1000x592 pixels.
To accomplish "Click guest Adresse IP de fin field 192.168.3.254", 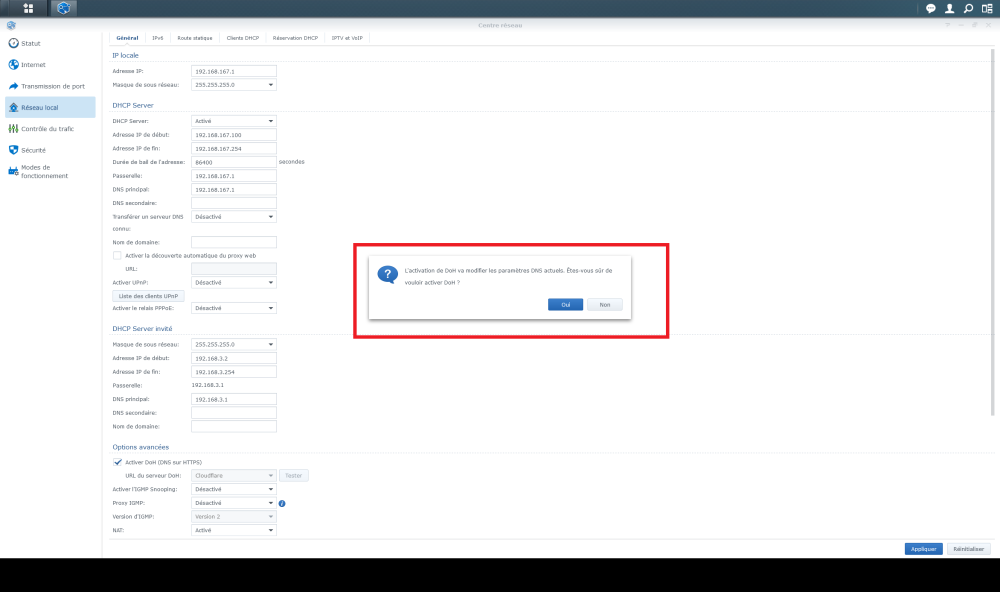I will tap(234, 371).
